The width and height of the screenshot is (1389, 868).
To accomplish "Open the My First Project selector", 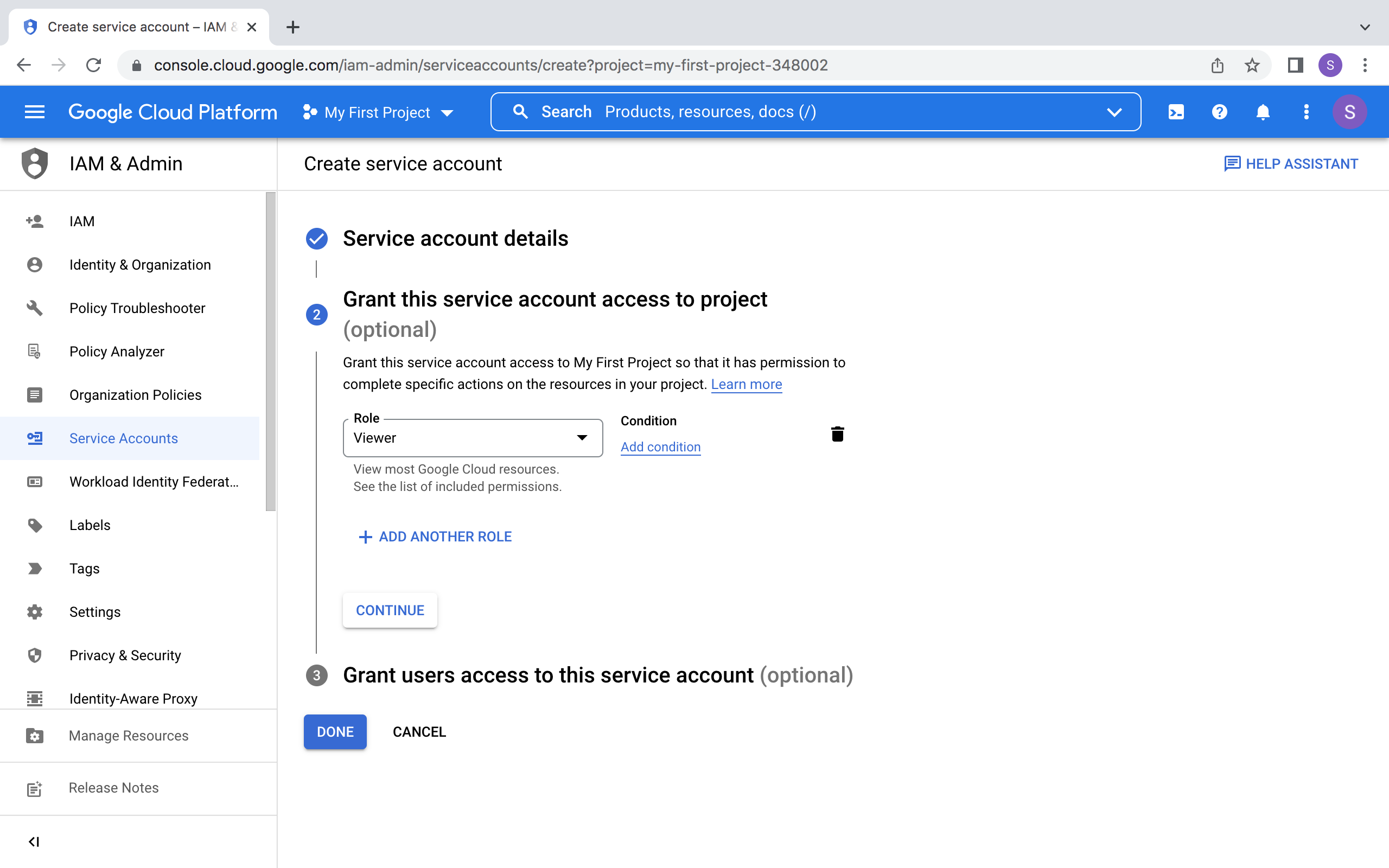I will tap(378, 112).
